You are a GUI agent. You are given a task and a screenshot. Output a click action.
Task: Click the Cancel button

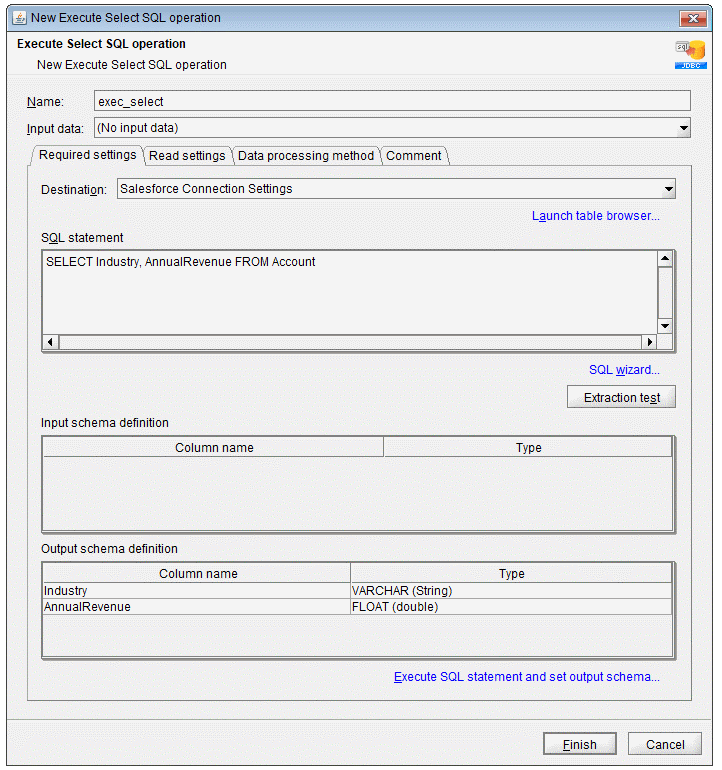coord(664,744)
